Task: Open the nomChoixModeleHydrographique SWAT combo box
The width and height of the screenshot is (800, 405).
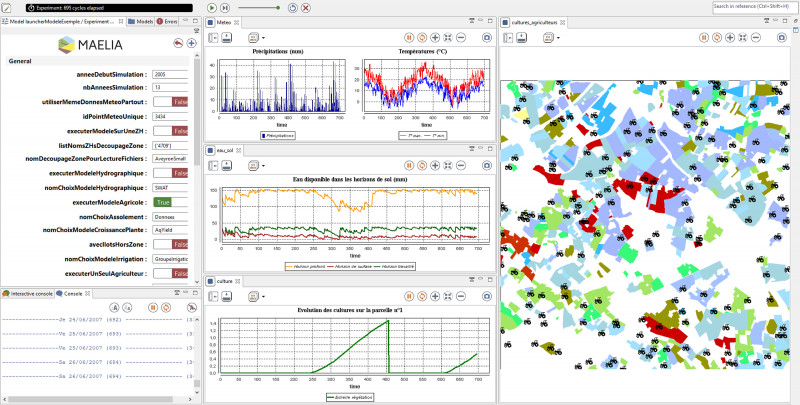Action: coord(172,187)
